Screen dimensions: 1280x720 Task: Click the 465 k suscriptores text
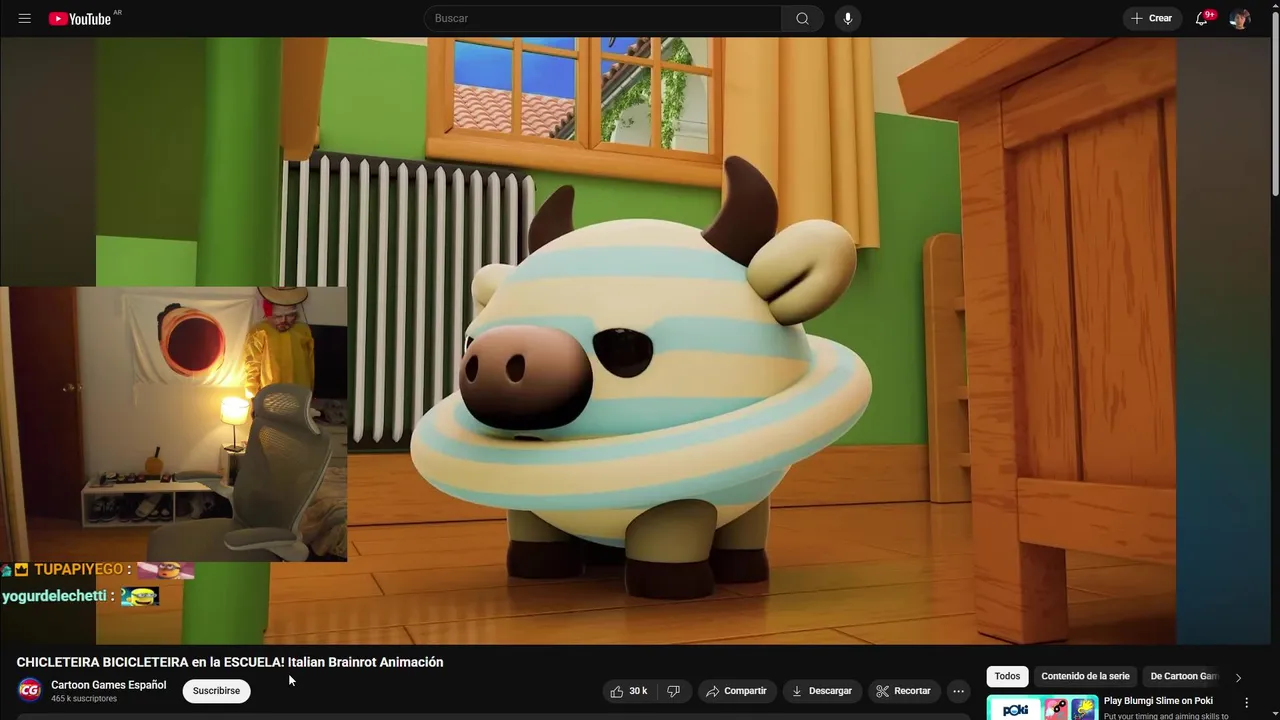[x=84, y=699]
